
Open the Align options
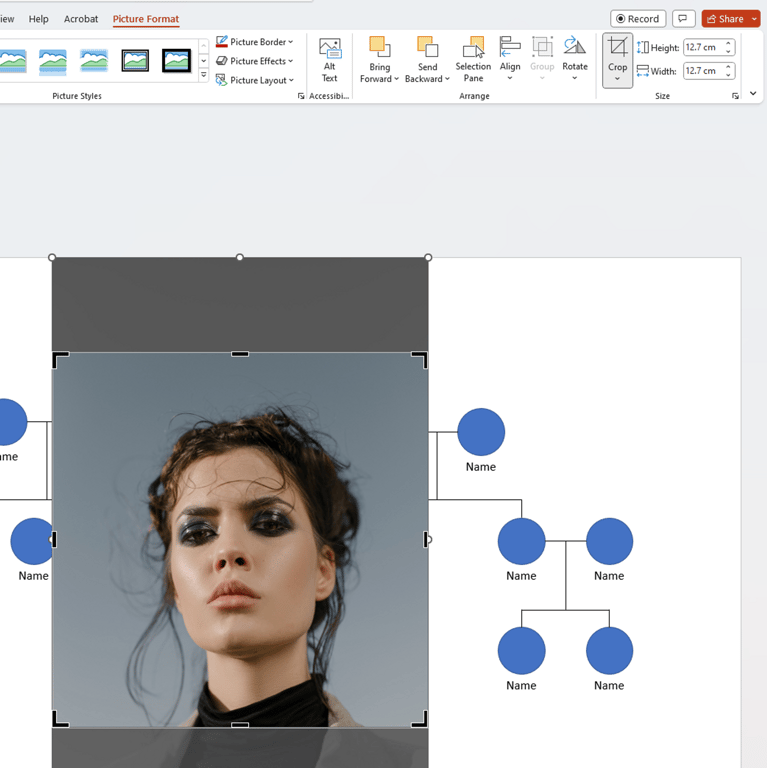coord(510,59)
